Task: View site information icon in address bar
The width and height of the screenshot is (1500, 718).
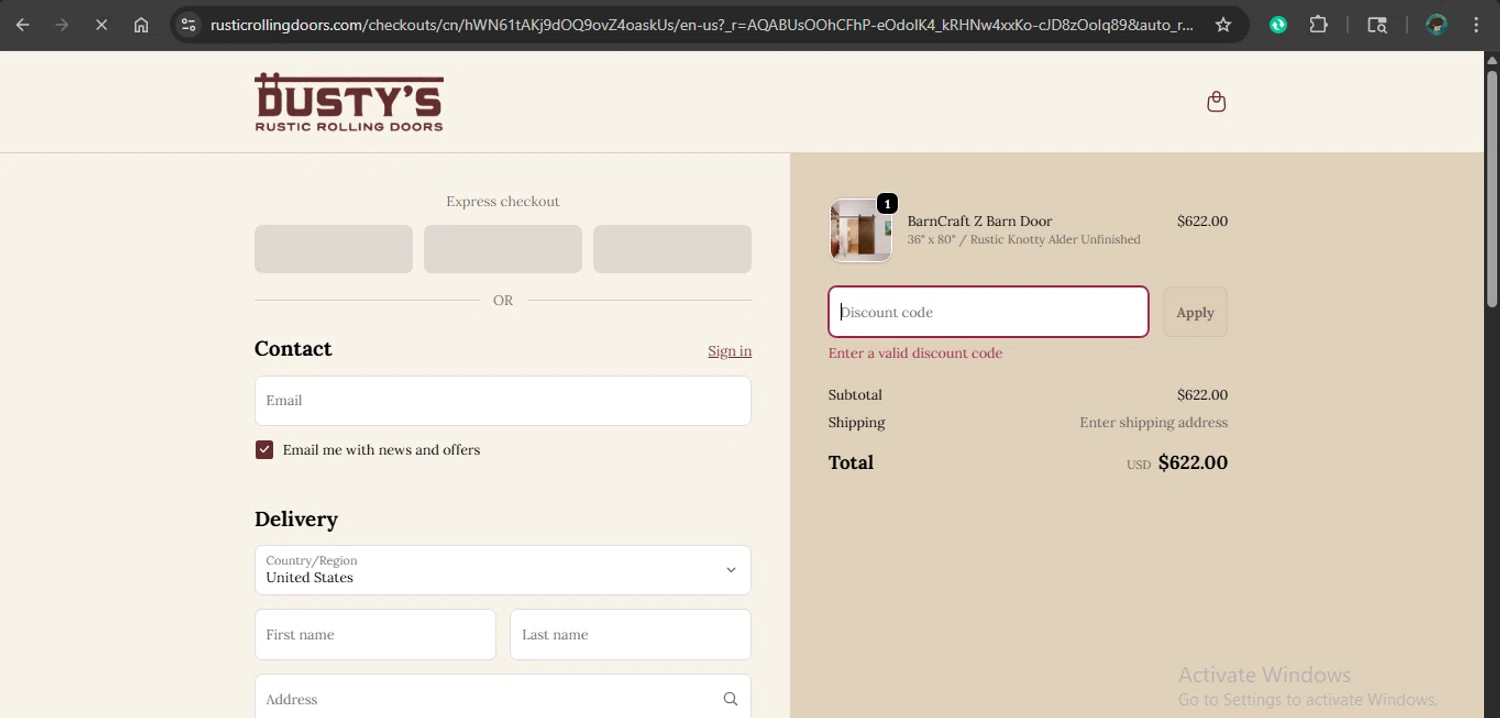Action: (189, 25)
